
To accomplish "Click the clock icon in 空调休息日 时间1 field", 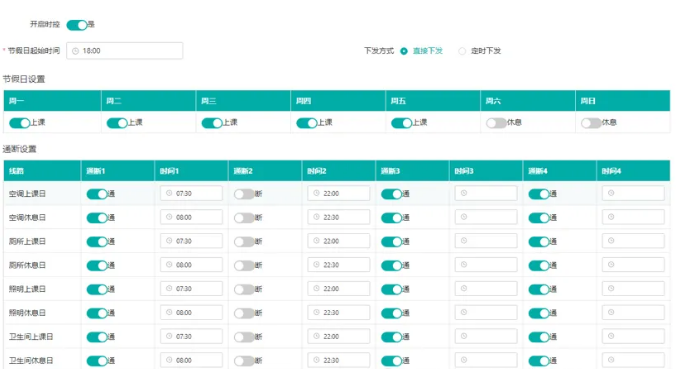I will tap(169, 217).
